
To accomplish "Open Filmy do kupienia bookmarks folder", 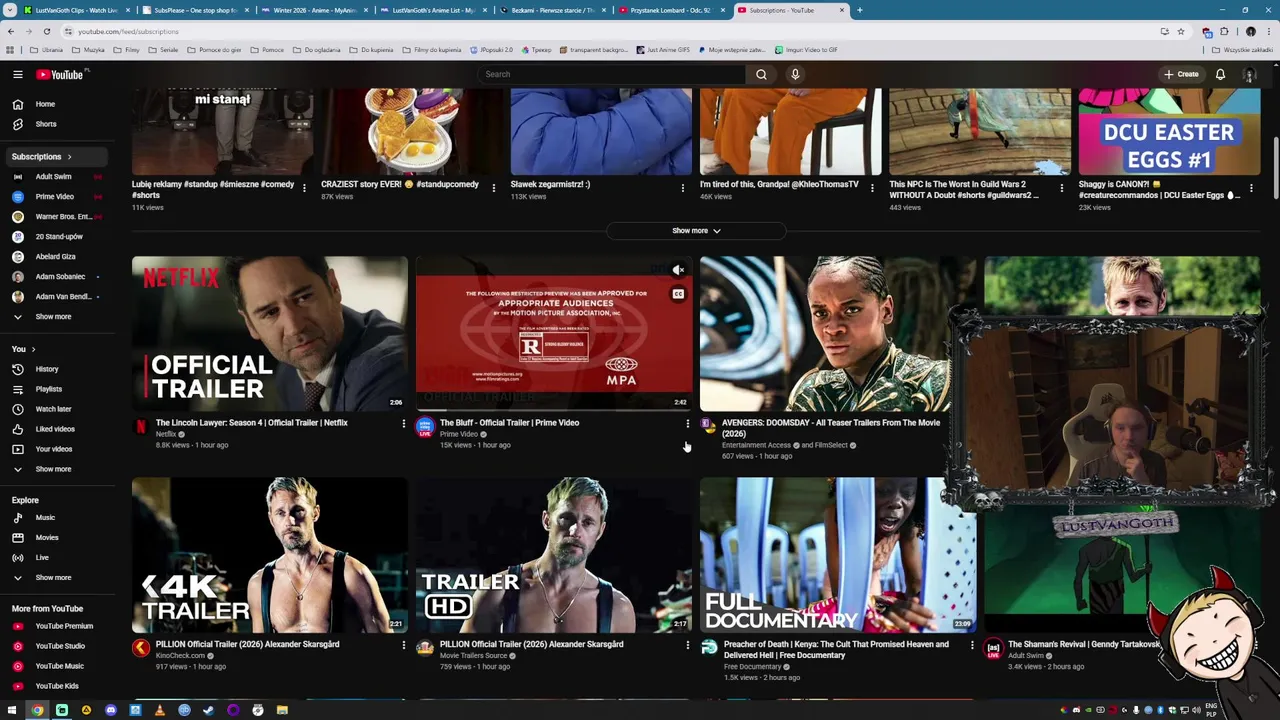I will coord(432,49).
